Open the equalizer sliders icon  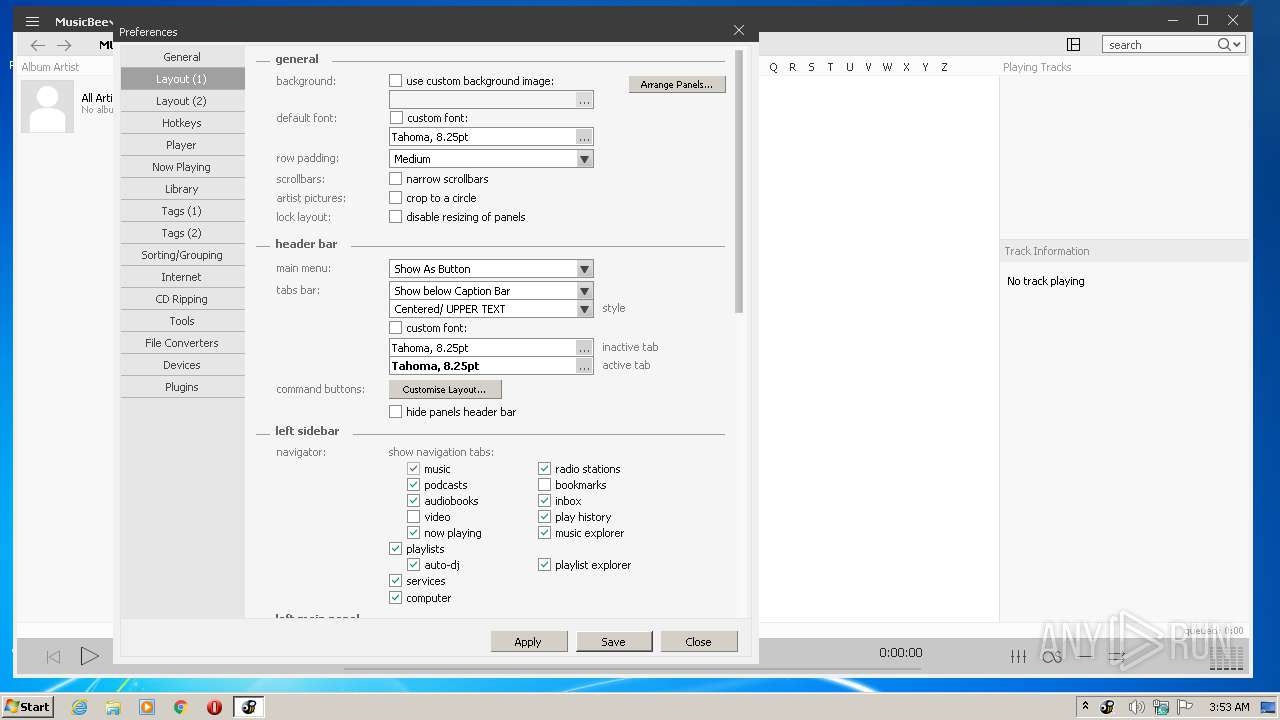[x=1018, y=656]
